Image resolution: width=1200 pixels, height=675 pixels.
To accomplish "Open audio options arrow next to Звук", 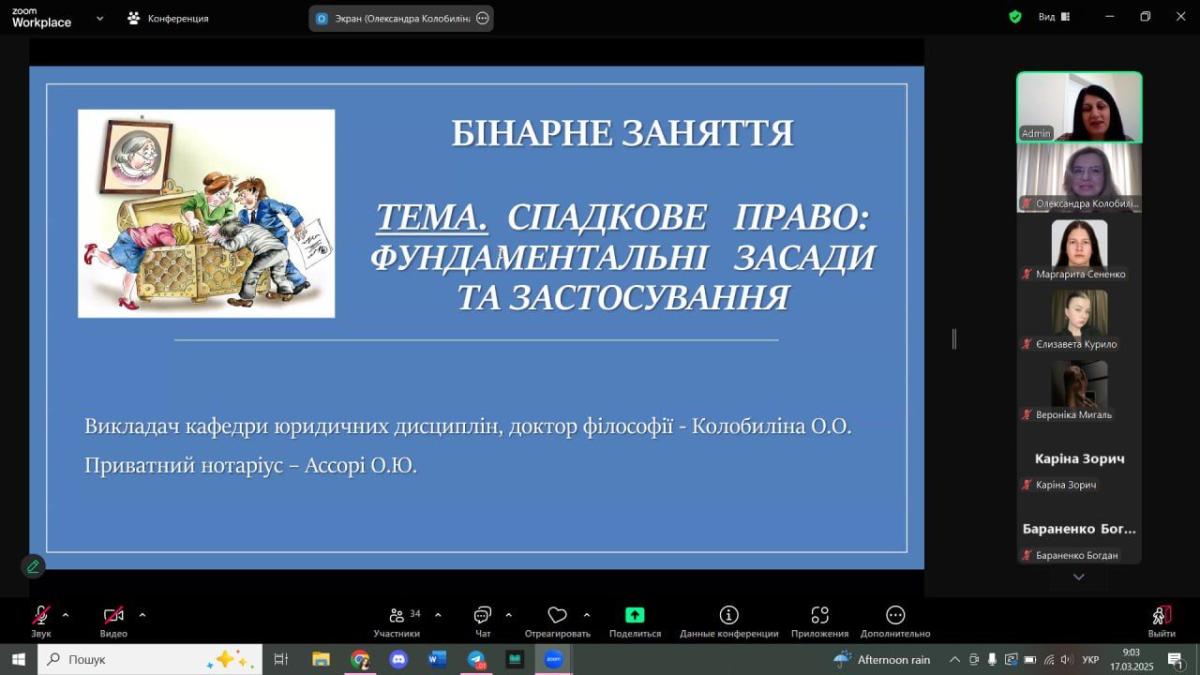I will (x=66, y=615).
